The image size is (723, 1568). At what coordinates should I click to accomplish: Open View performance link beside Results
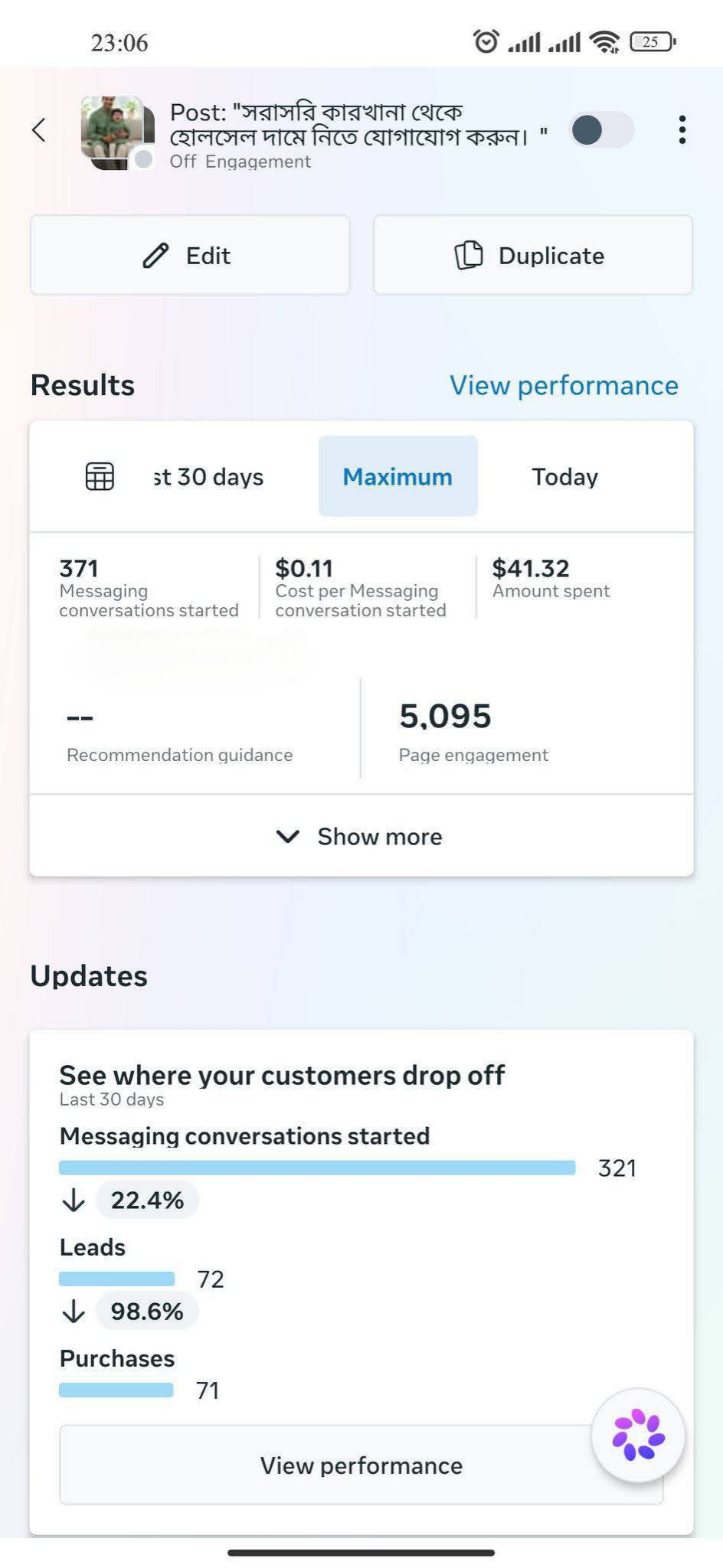click(x=564, y=385)
